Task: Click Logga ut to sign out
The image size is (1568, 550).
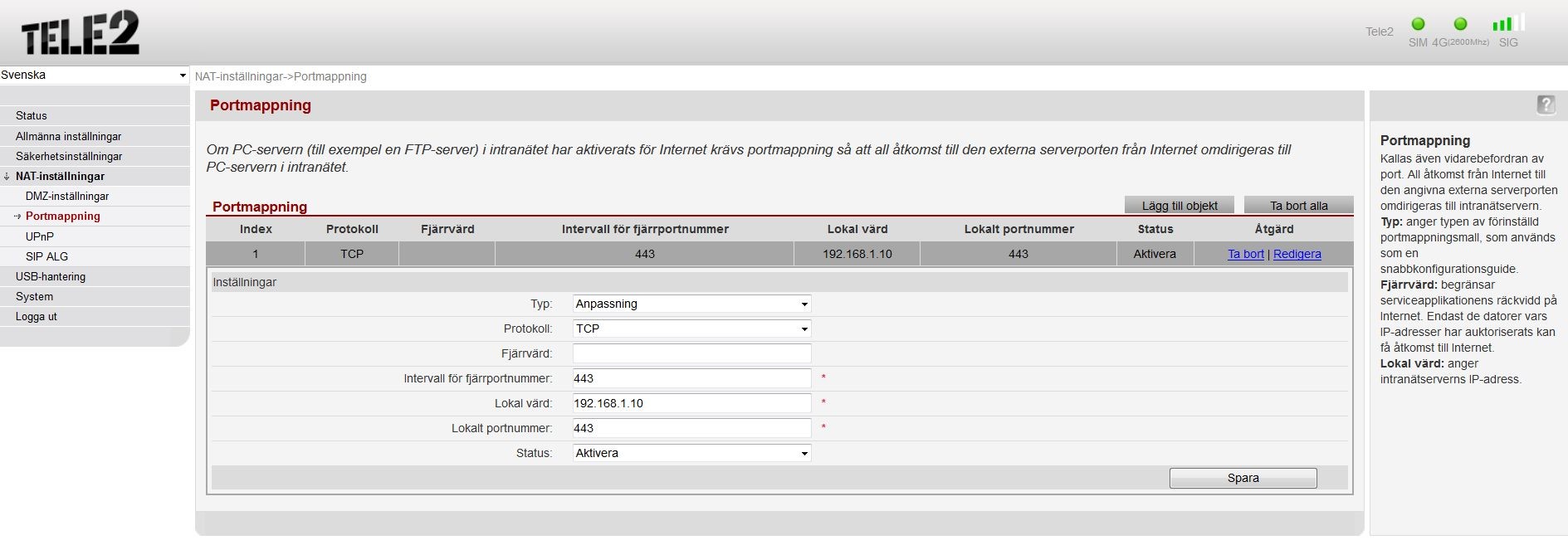Action: [x=37, y=316]
